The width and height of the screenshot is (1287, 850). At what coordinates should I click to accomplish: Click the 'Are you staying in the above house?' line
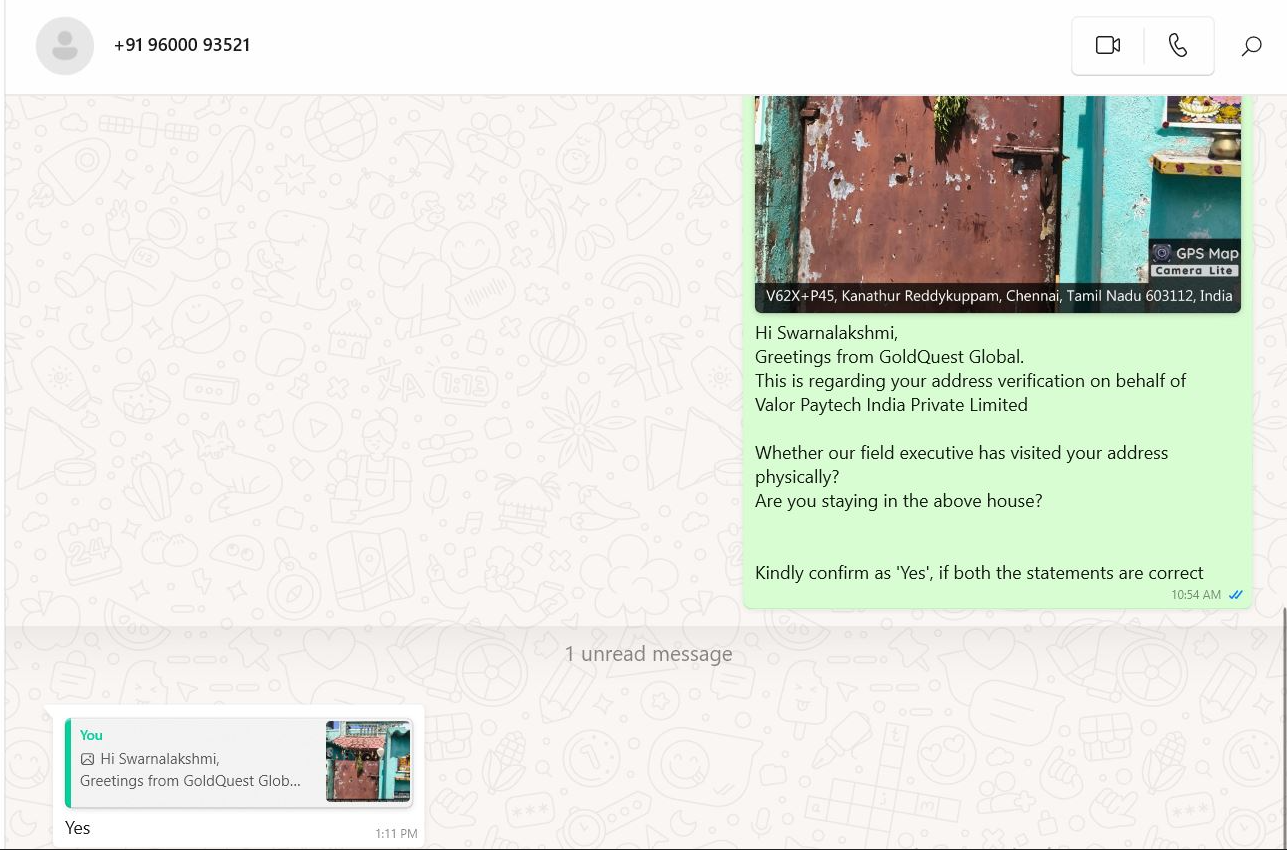[x=899, y=501]
